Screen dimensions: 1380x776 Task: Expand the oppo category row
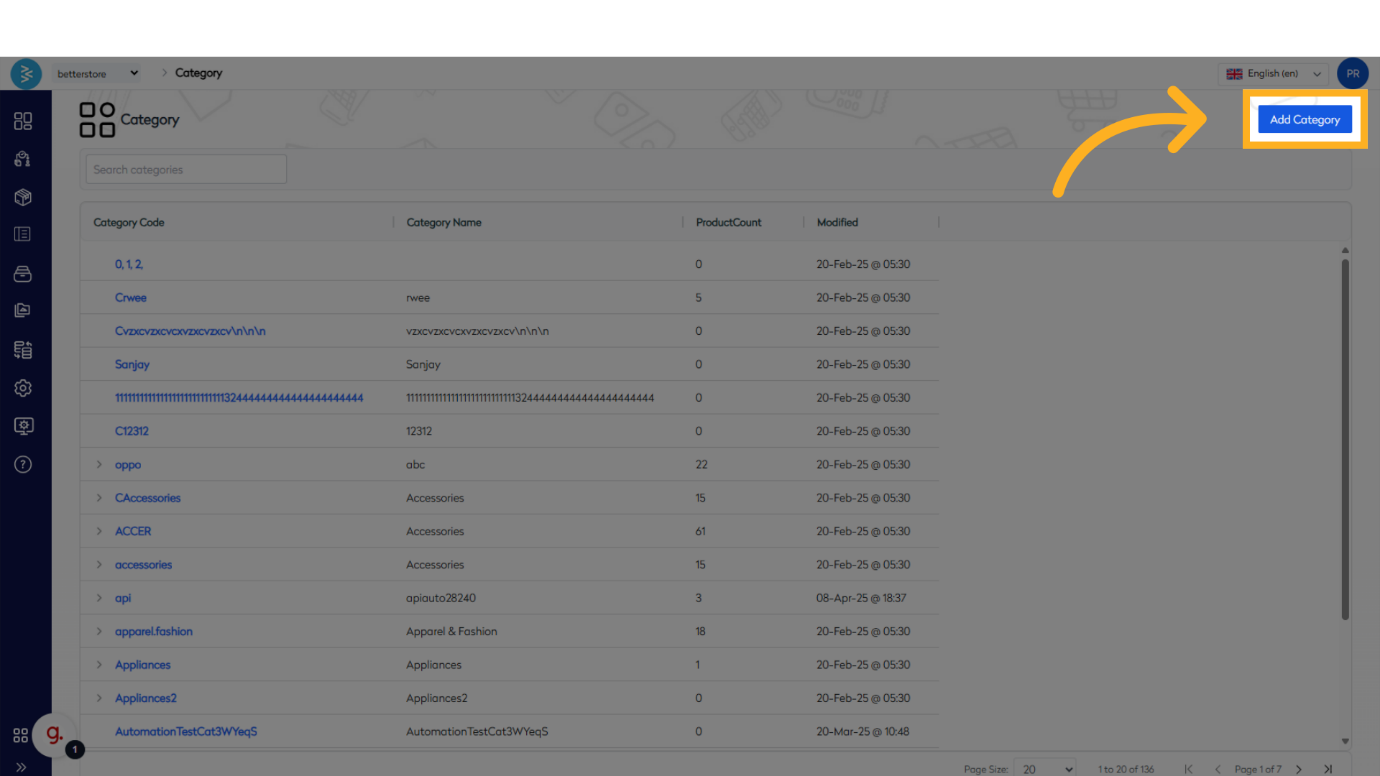(99, 465)
